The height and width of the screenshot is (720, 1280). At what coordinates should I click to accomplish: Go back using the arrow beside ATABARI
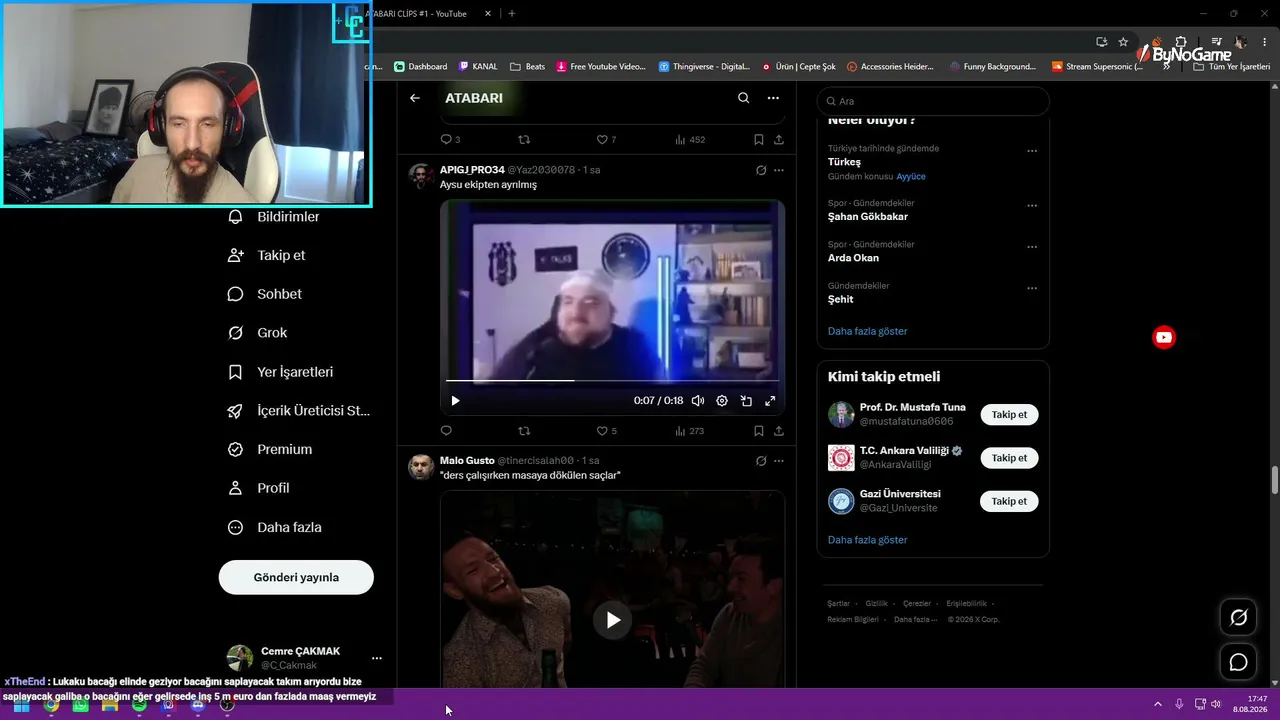point(415,98)
